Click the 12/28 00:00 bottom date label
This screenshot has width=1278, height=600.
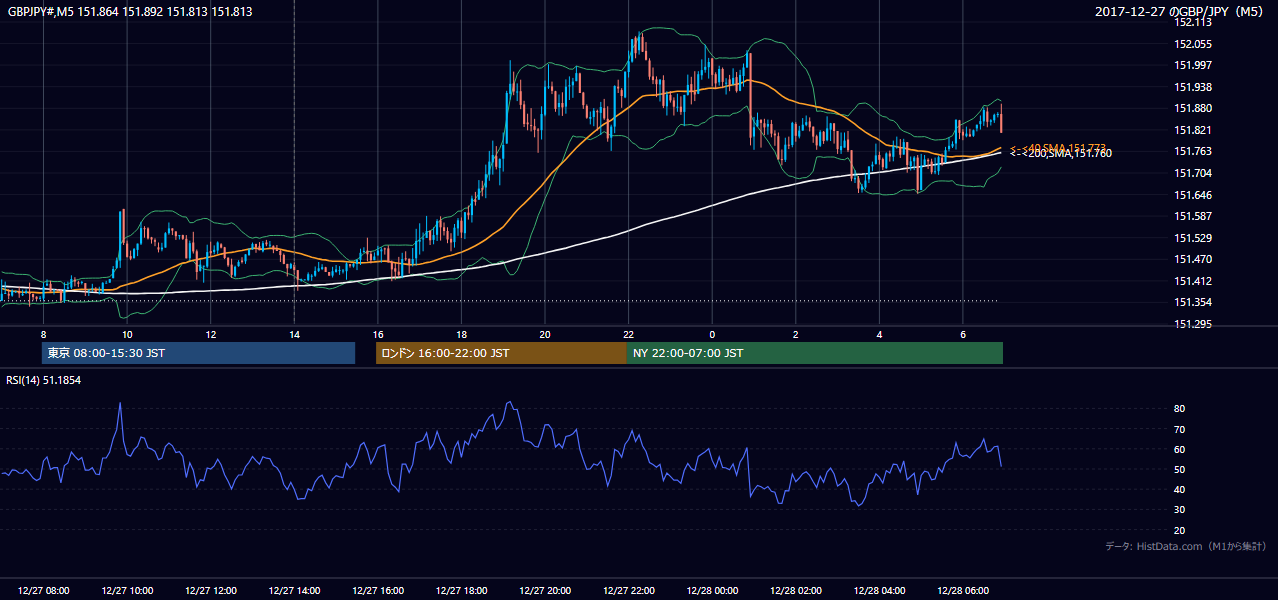pos(712,591)
